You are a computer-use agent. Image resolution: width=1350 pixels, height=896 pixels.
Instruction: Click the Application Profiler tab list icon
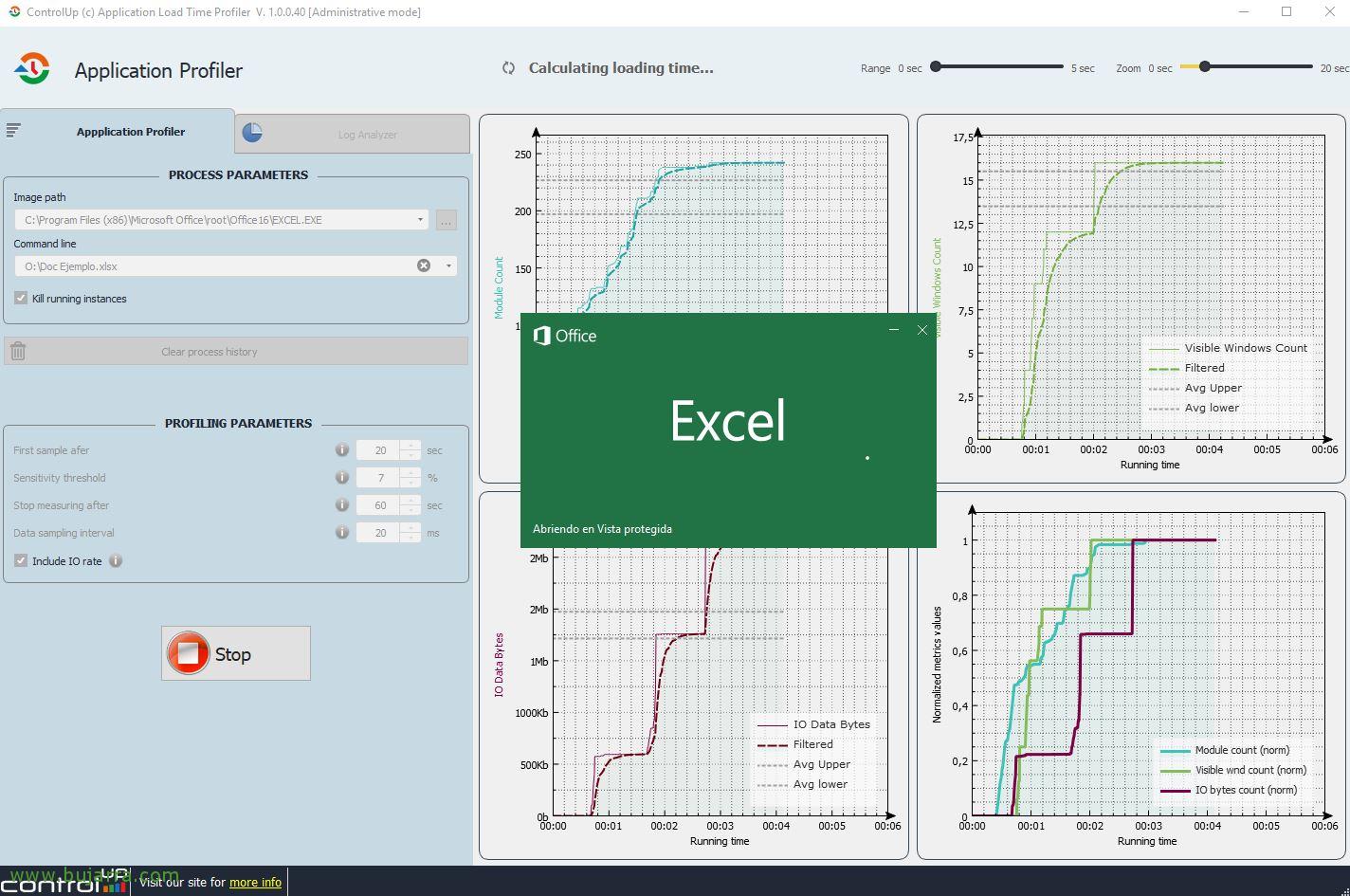[13, 131]
